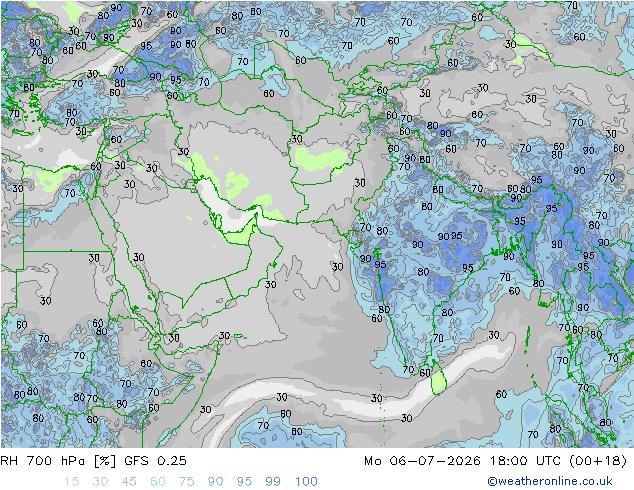Select the 90 value in the legend

coord(215,482)
